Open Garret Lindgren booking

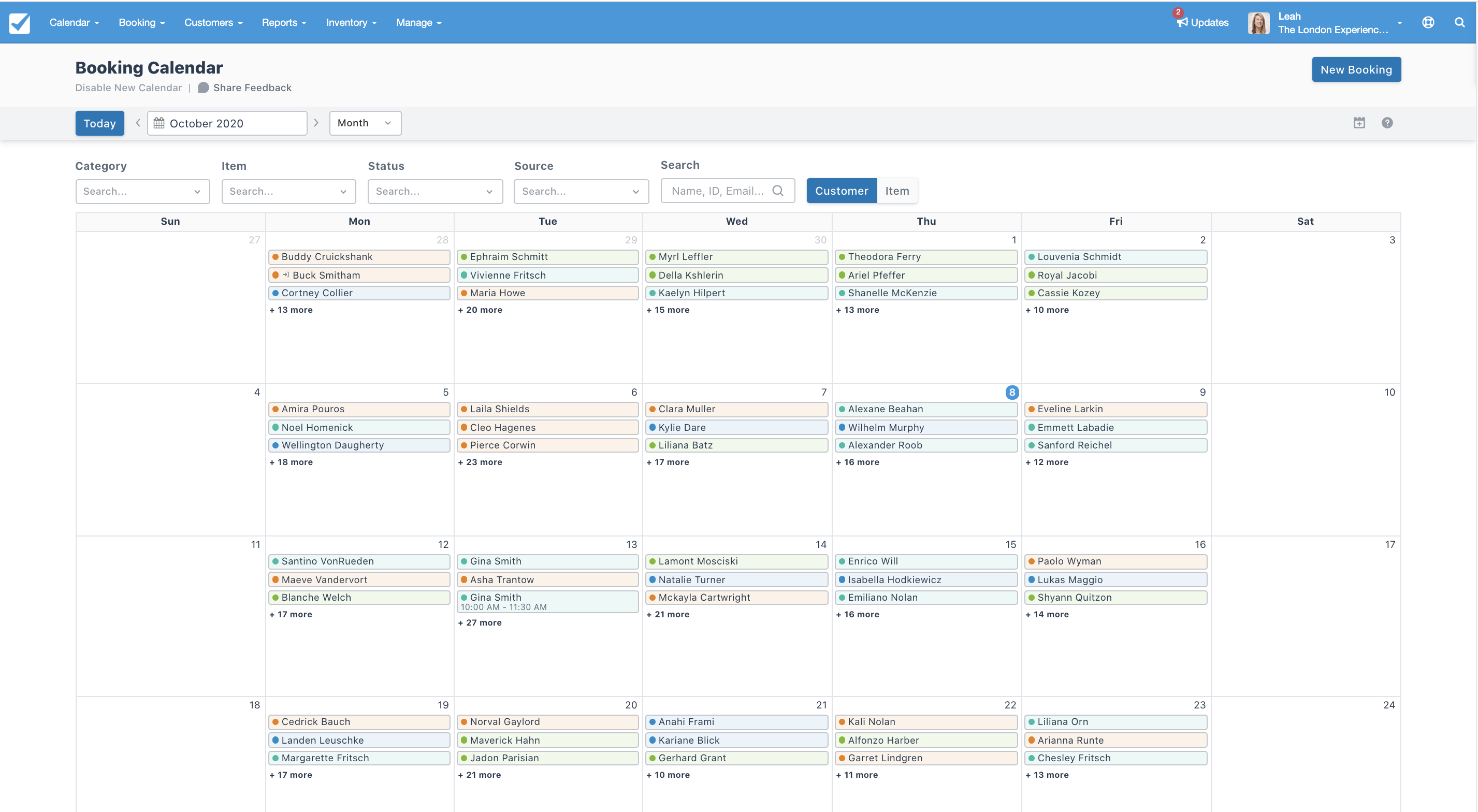(926, 758)
